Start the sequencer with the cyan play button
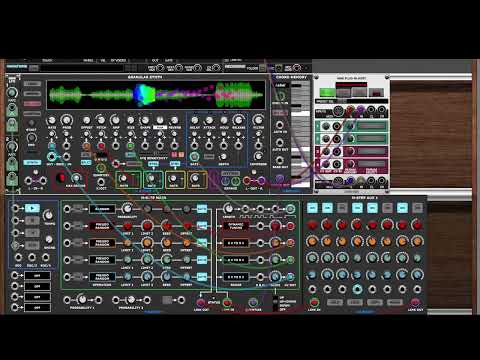480x360 pixels. coord(32,208)
